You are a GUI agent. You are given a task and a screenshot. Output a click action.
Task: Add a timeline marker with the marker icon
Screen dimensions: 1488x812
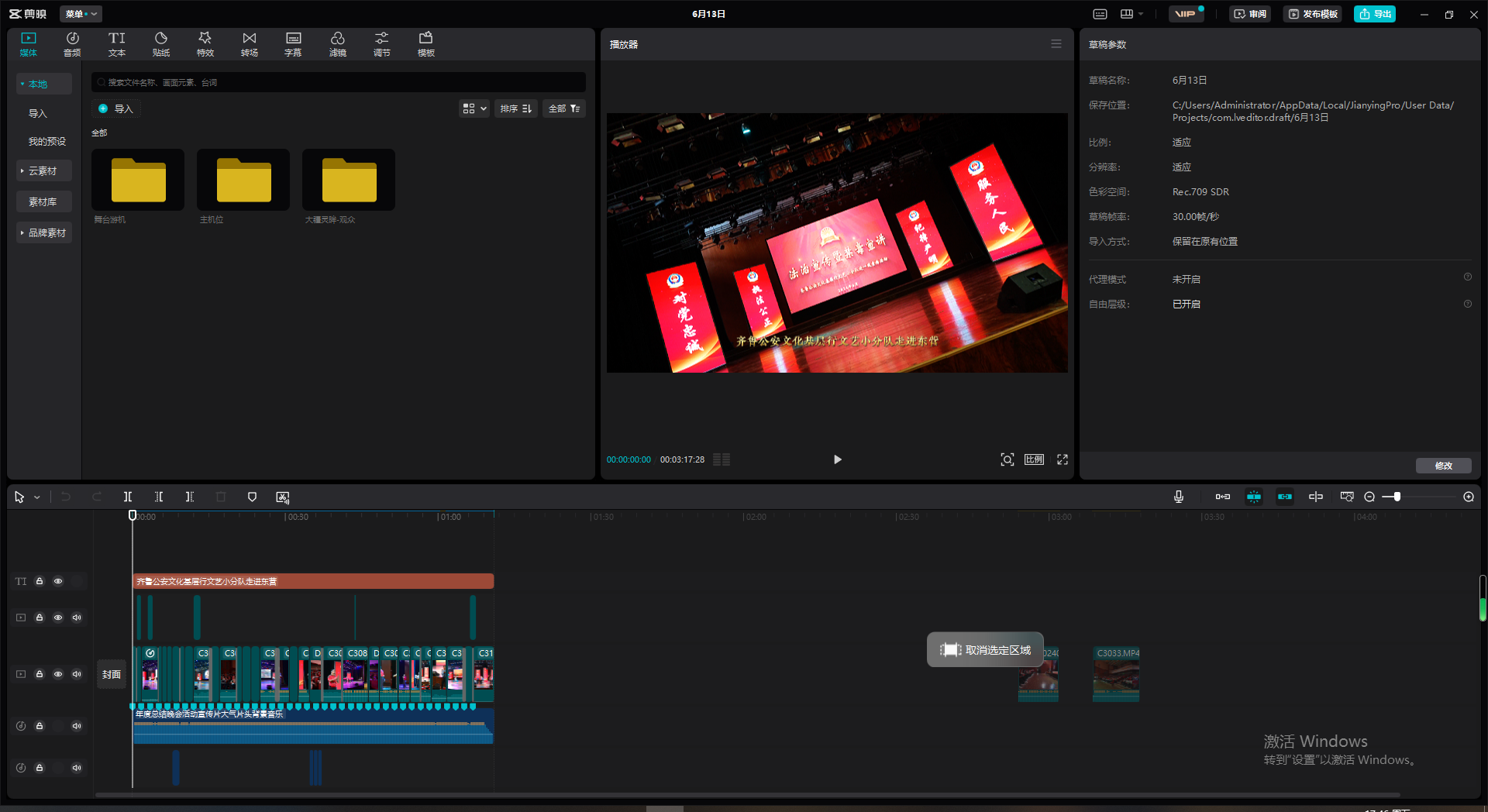point(252,497)
